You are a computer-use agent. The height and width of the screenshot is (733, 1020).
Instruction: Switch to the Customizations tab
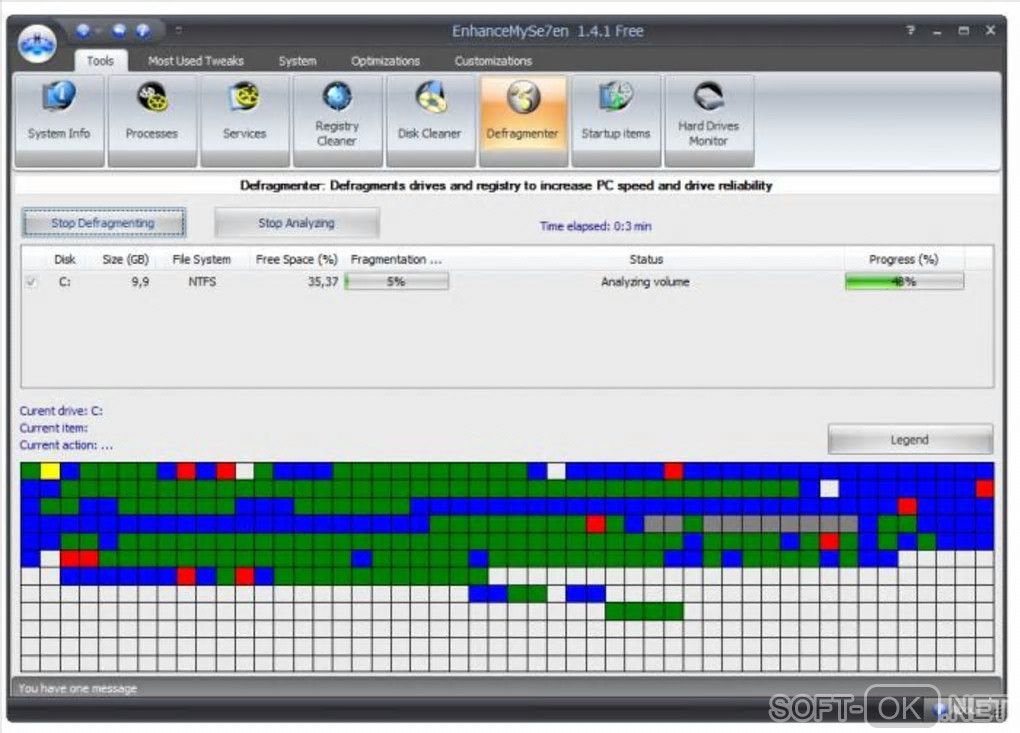[493, 60]
